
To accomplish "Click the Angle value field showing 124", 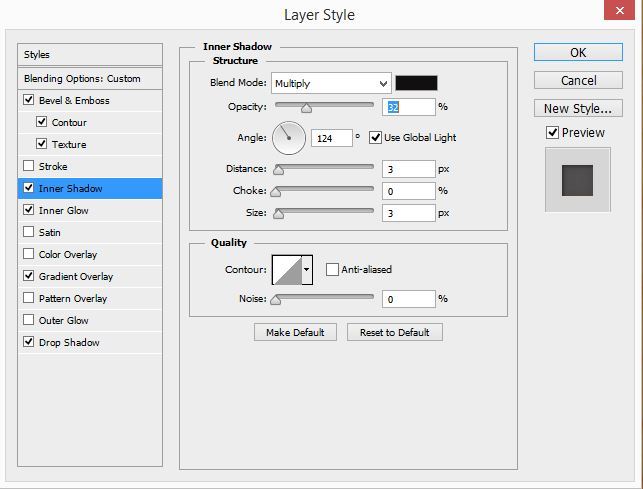I will click(331, 138).
